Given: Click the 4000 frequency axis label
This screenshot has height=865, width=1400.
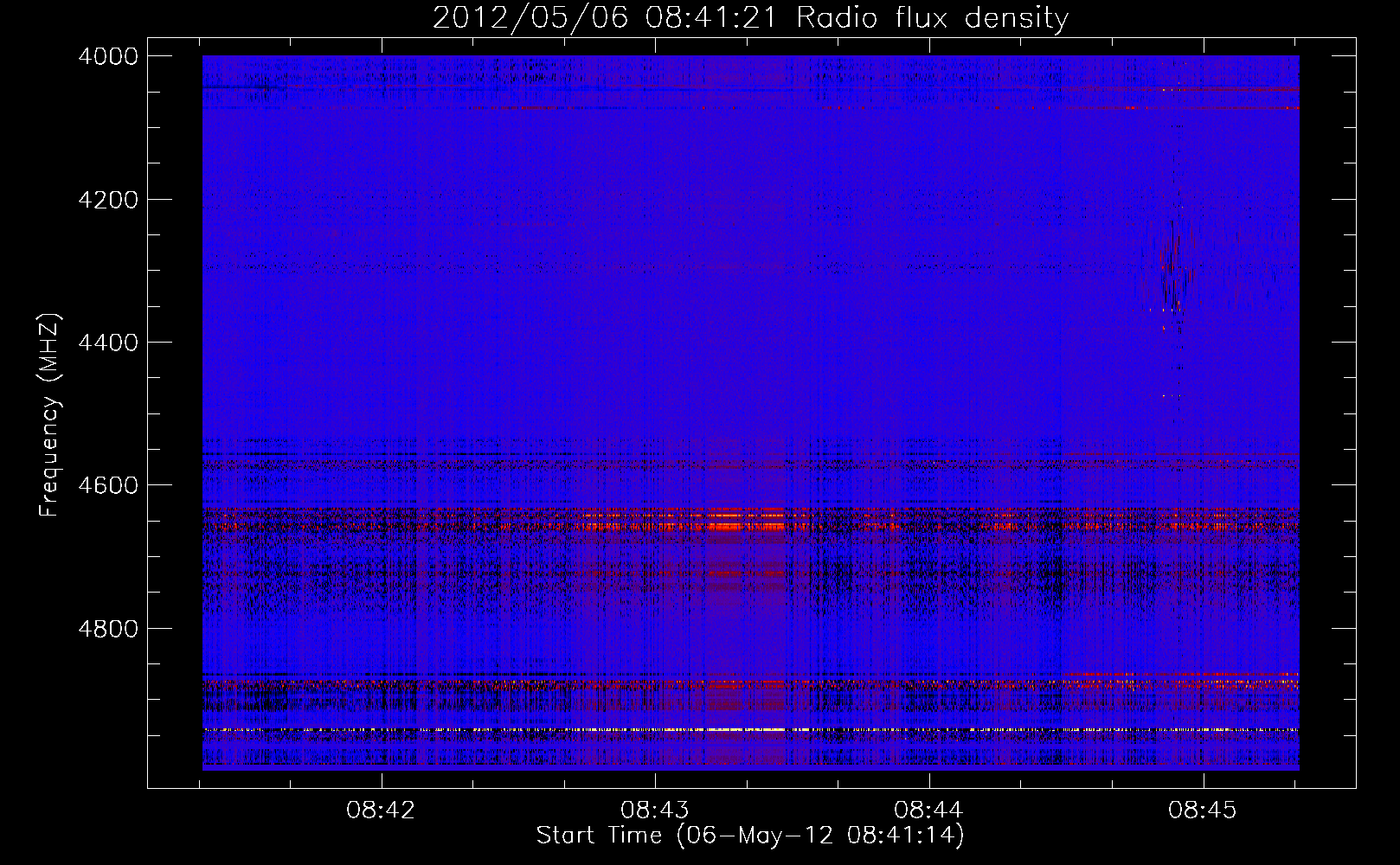Looking at the screenshot, I should coord(108,56).
